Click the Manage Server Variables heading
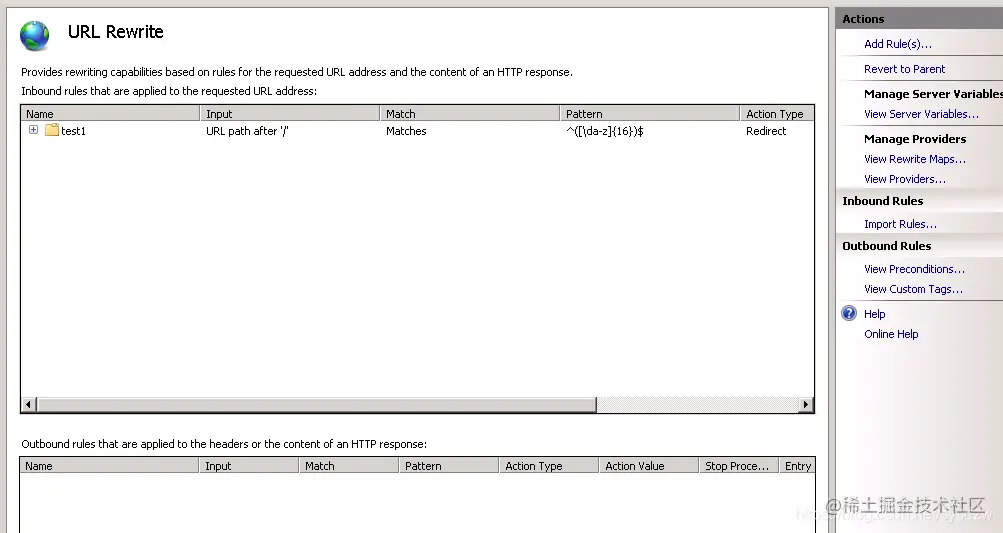This screenshot has width=1003, height=533. pyautogui.click(x=933, y=94)
